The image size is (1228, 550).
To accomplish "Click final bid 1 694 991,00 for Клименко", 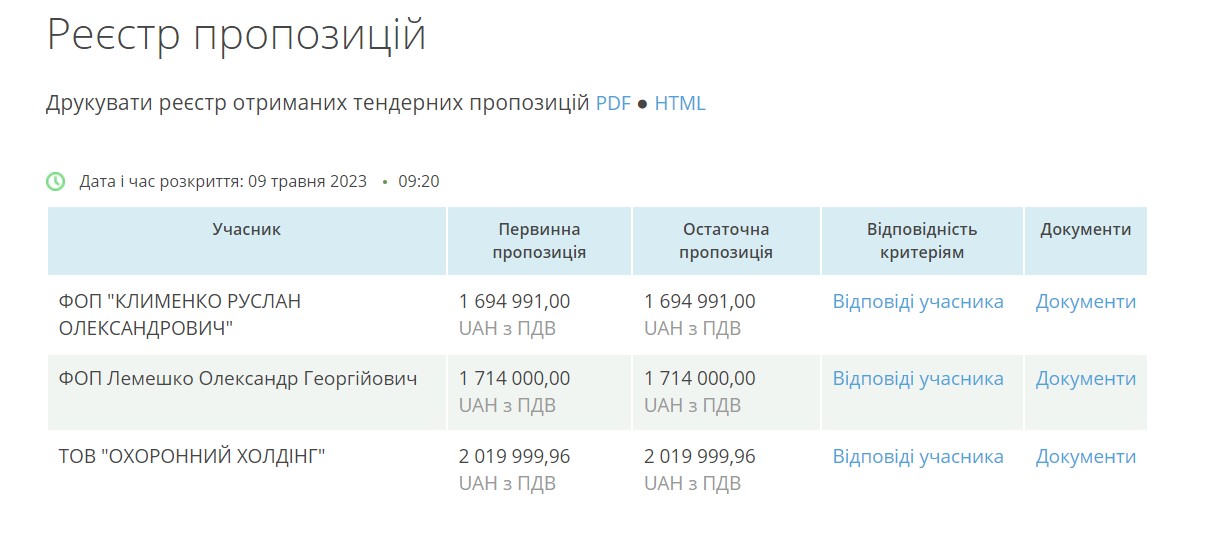I will click(x=700, y=301).
